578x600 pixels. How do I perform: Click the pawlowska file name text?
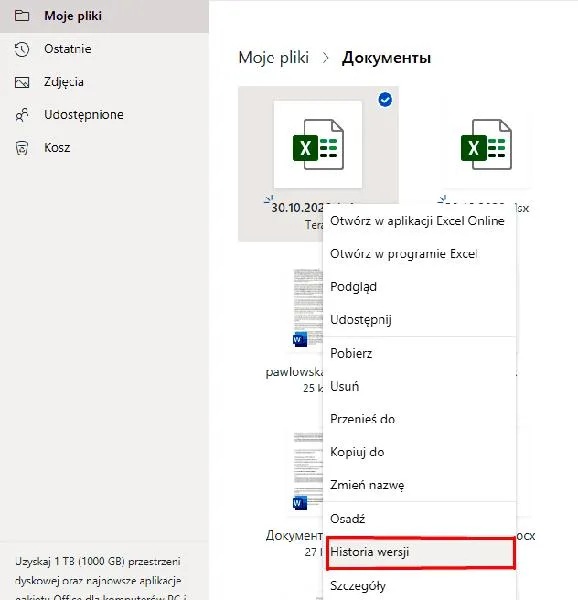pyautogui.click(x=294, y=372)
